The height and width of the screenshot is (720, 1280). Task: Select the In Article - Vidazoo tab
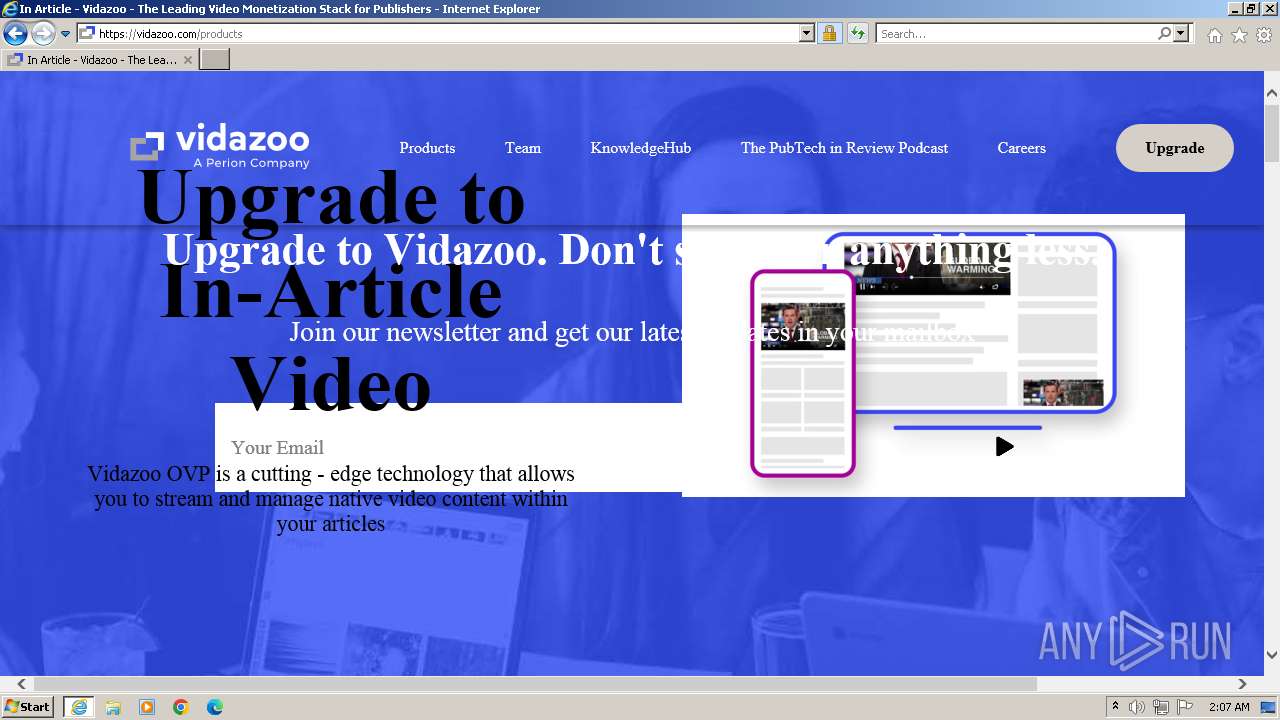click(x=100, y=60)
